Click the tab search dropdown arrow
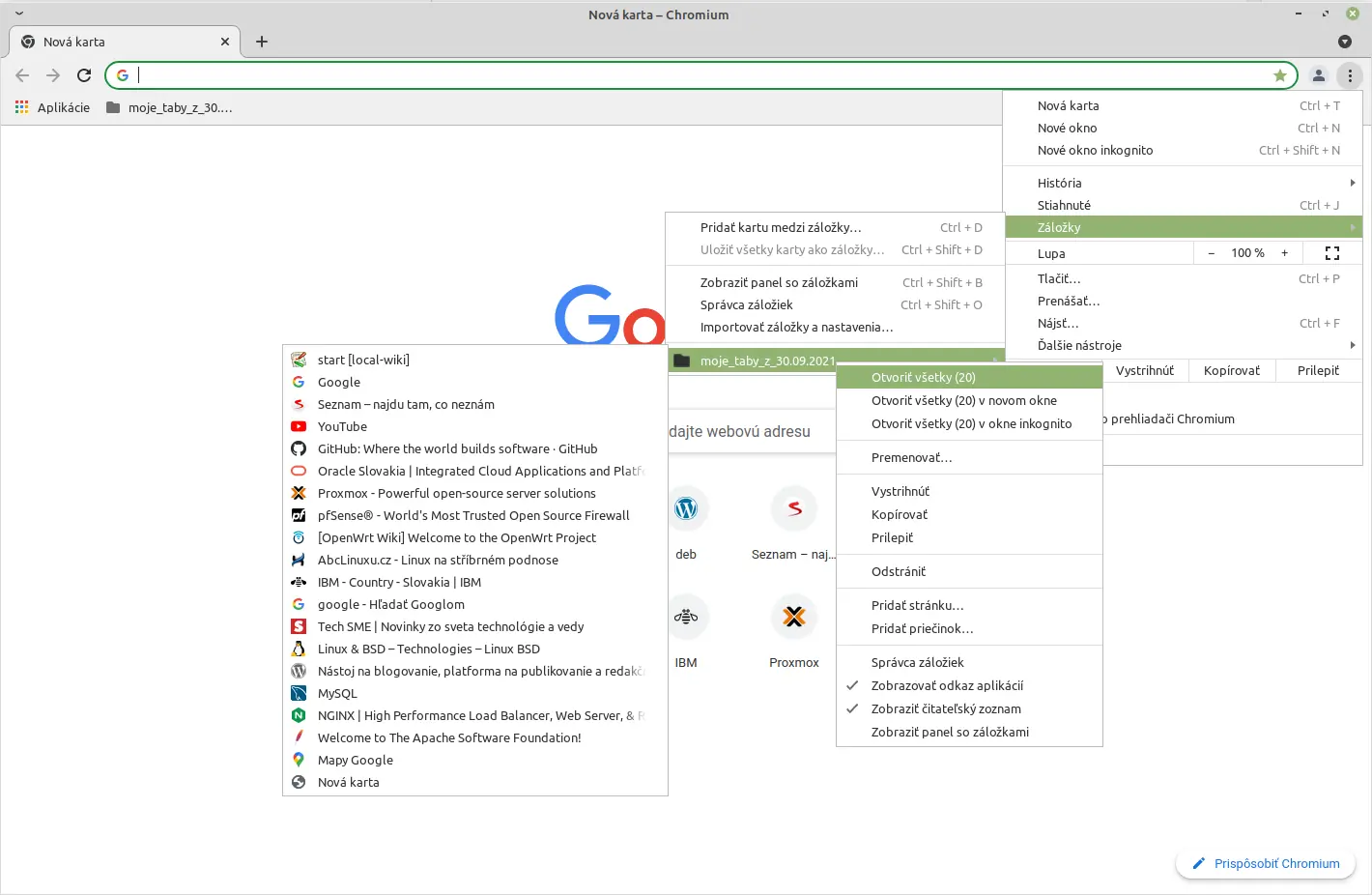 tap(1344, 42)
